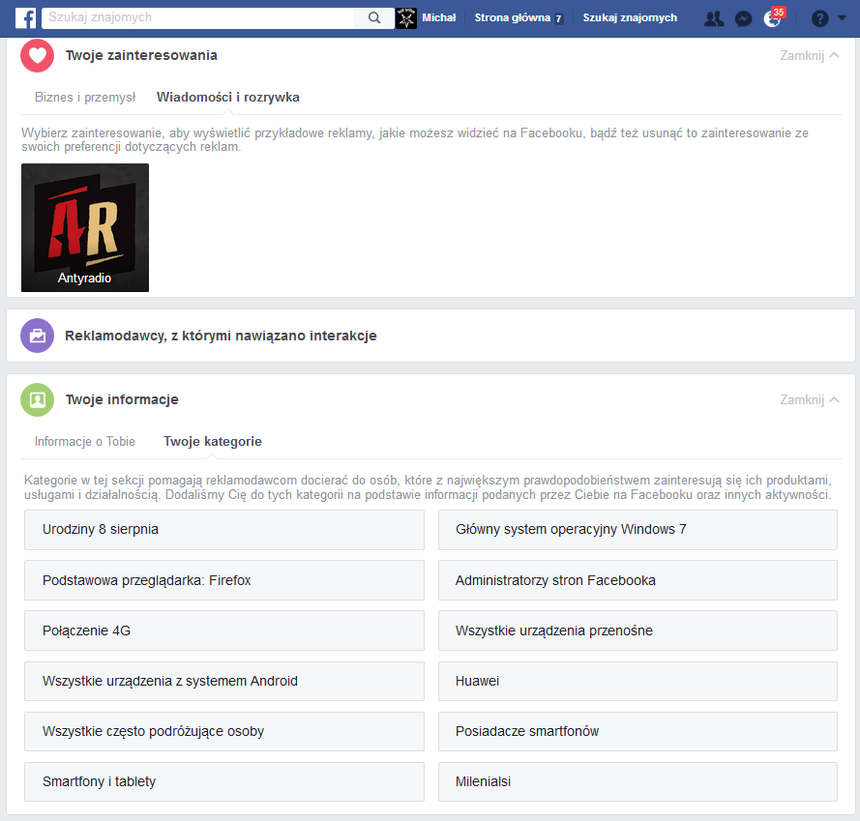Select Administratorzy stron Facebooka category
This screenshot has width=860, height=821.
[637, 580]
